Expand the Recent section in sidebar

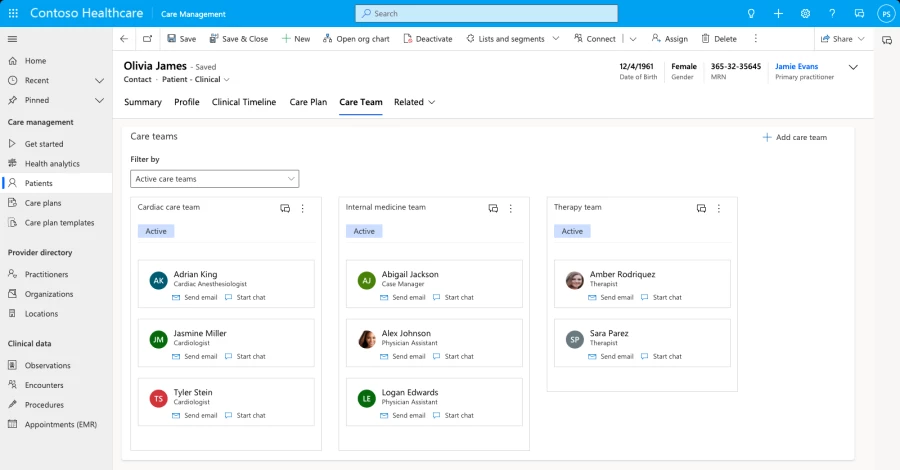point(99,80)
